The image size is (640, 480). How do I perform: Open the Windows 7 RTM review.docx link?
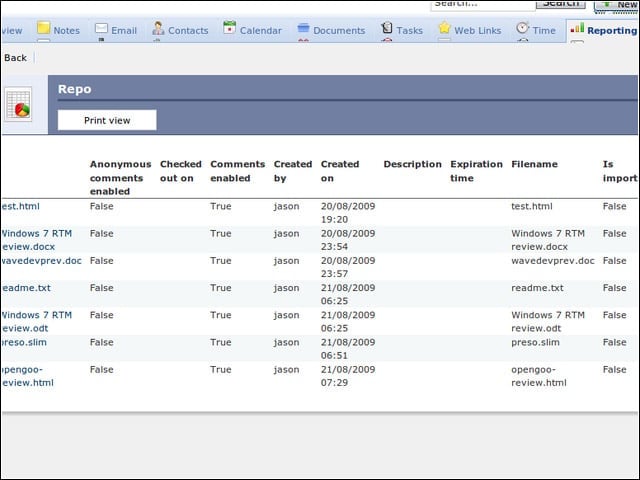point(36,240)
